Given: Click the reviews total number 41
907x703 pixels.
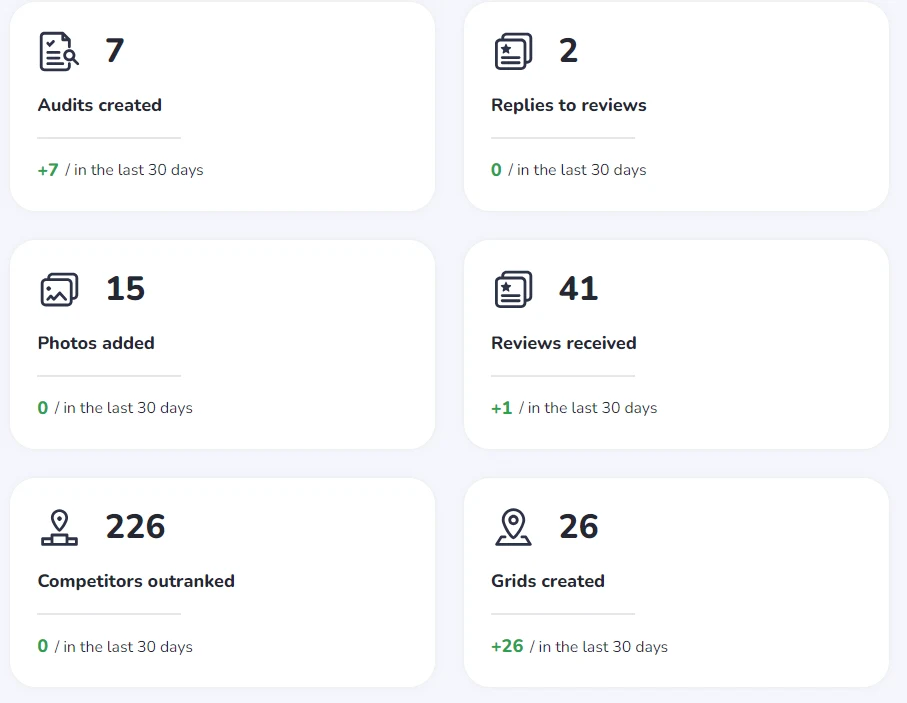Looking at the screenshot, I should click(x=578, y=288).
